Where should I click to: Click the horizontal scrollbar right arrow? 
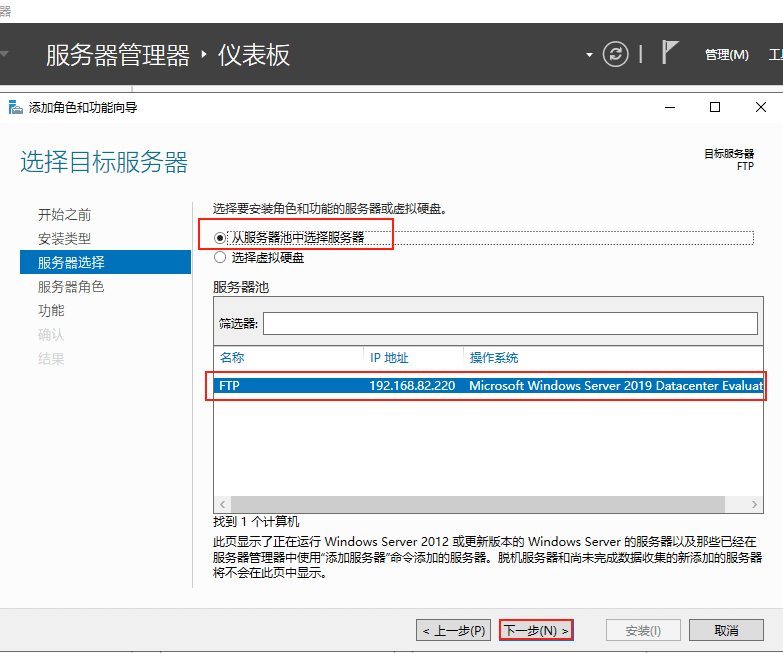coord(755,504)
